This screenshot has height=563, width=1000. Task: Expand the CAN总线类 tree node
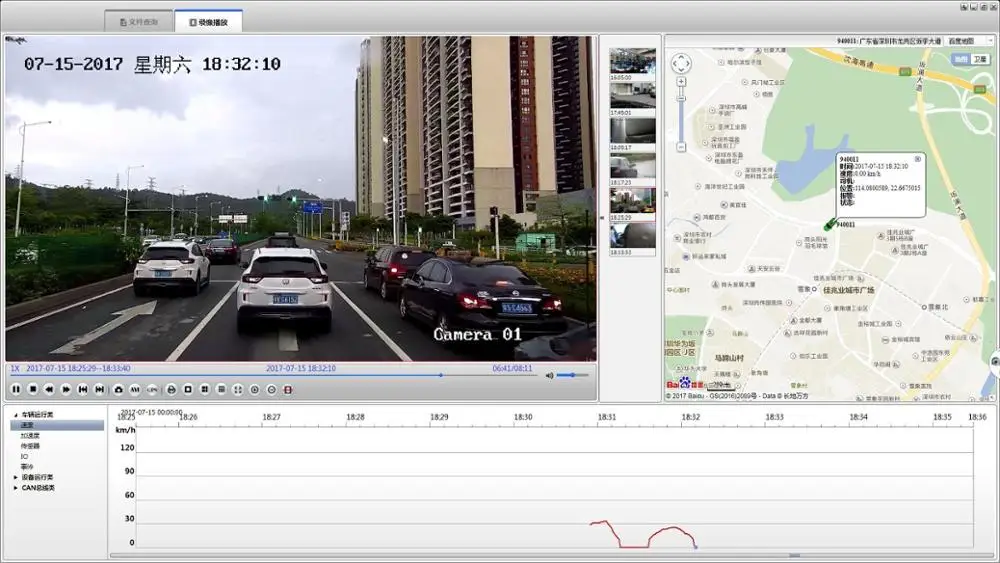15,488
